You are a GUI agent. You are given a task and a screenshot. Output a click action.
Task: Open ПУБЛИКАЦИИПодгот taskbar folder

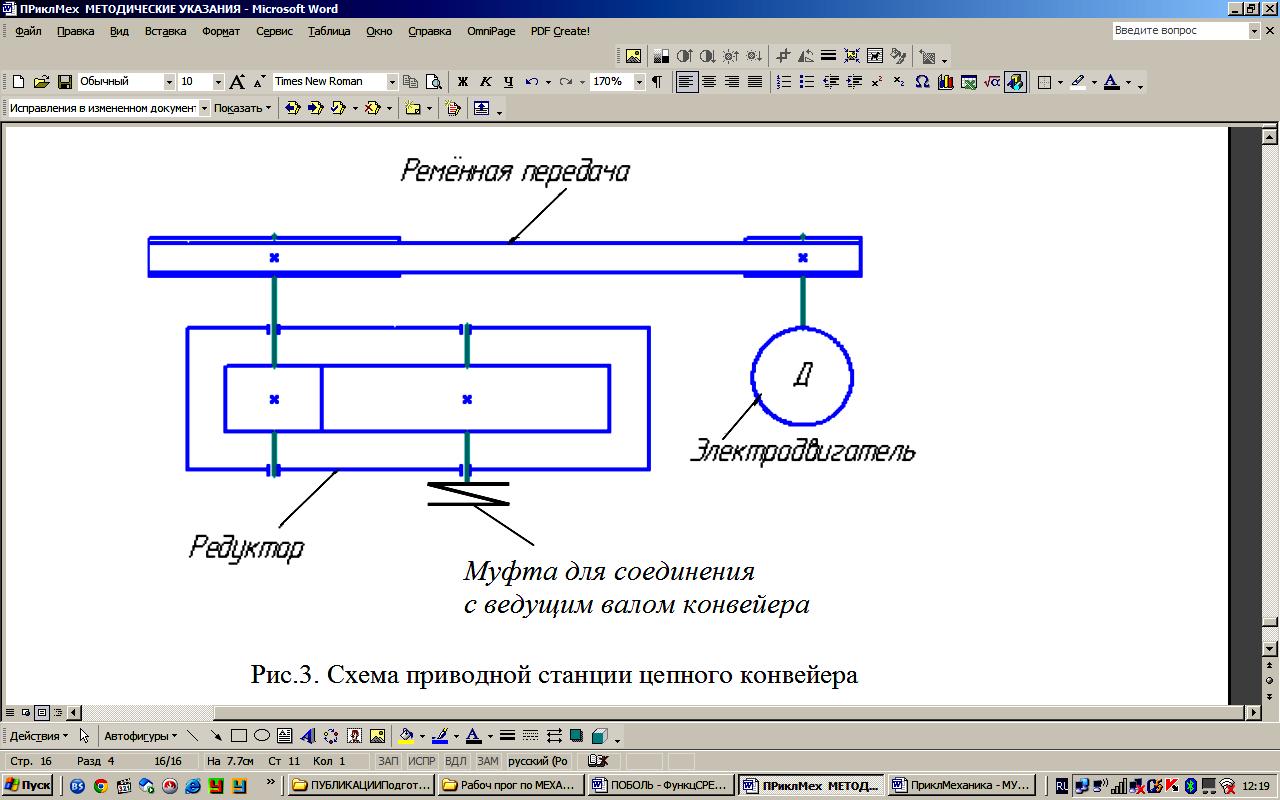click(x=361, y=786)
